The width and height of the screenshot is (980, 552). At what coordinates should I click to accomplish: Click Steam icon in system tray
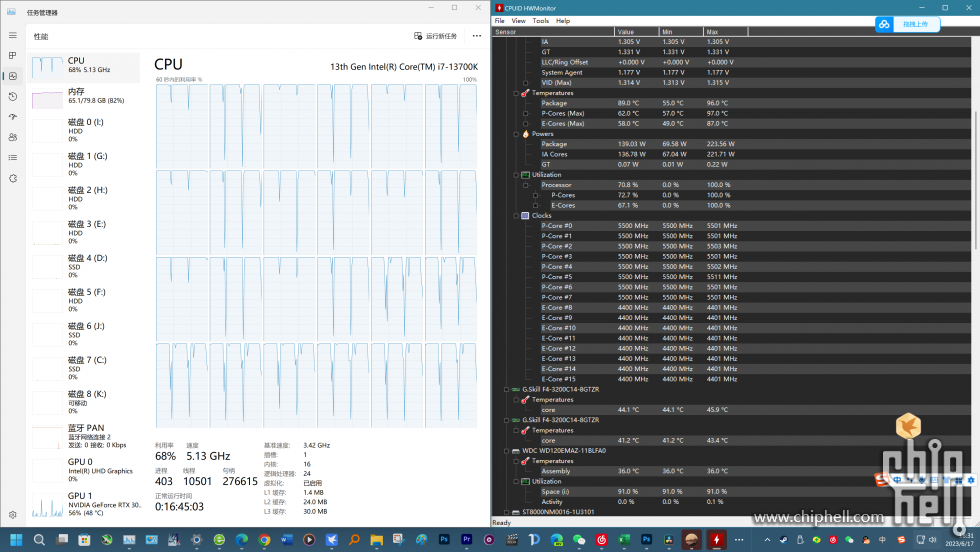[784, 539]
